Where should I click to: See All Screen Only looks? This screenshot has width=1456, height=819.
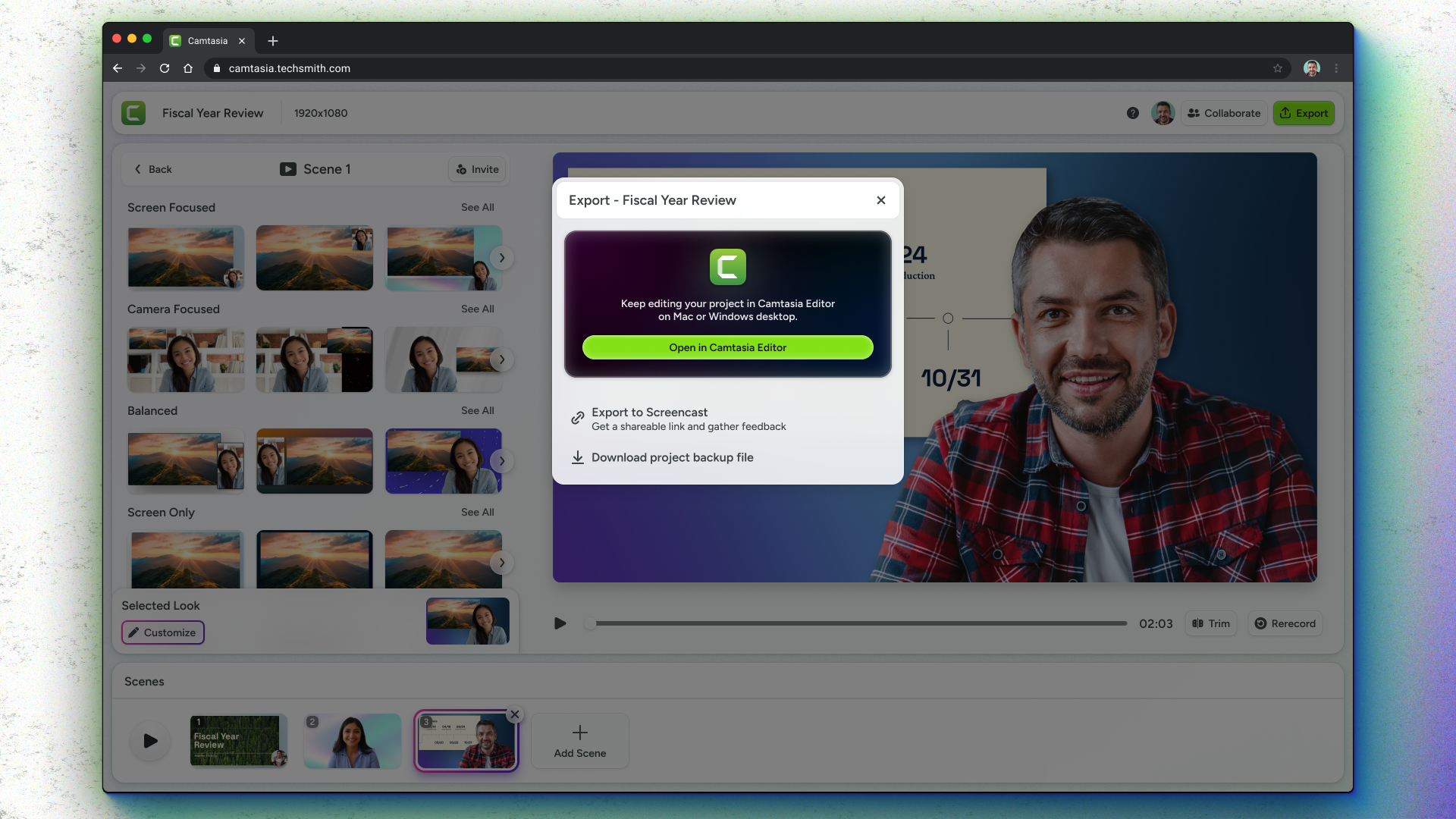(x=478, y=512)
